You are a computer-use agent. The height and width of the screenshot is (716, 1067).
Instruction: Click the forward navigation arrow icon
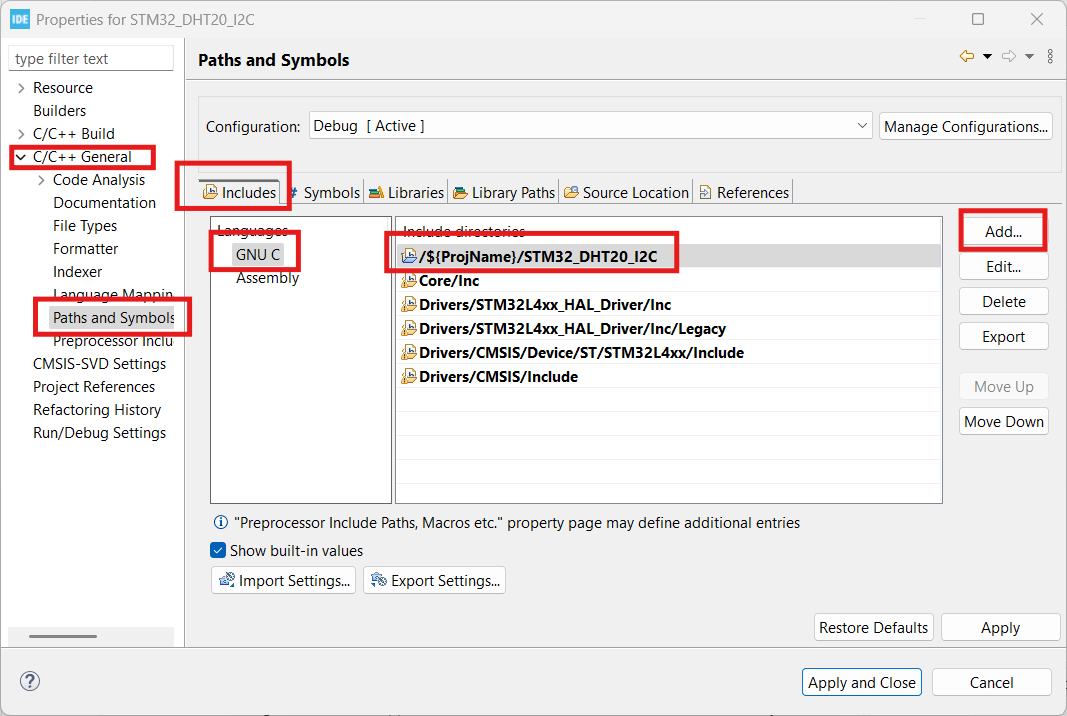1009,56
